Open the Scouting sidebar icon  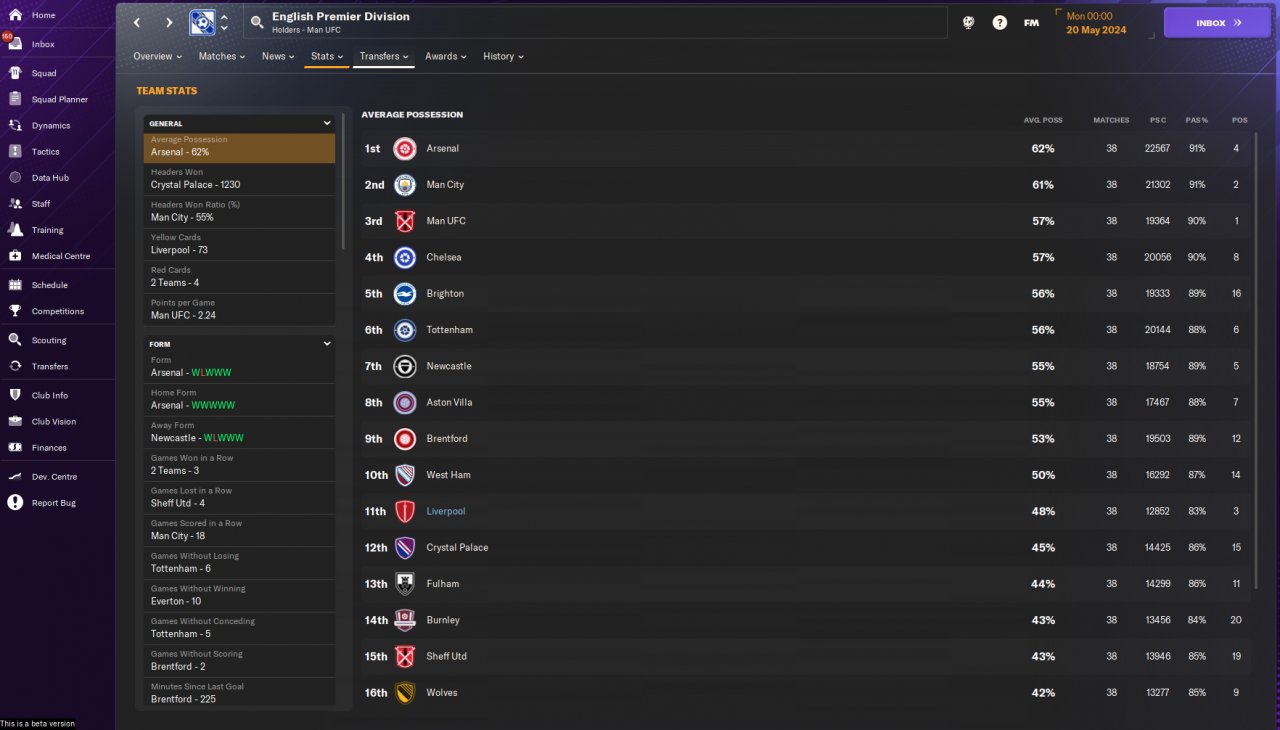[x=15, y=340]
